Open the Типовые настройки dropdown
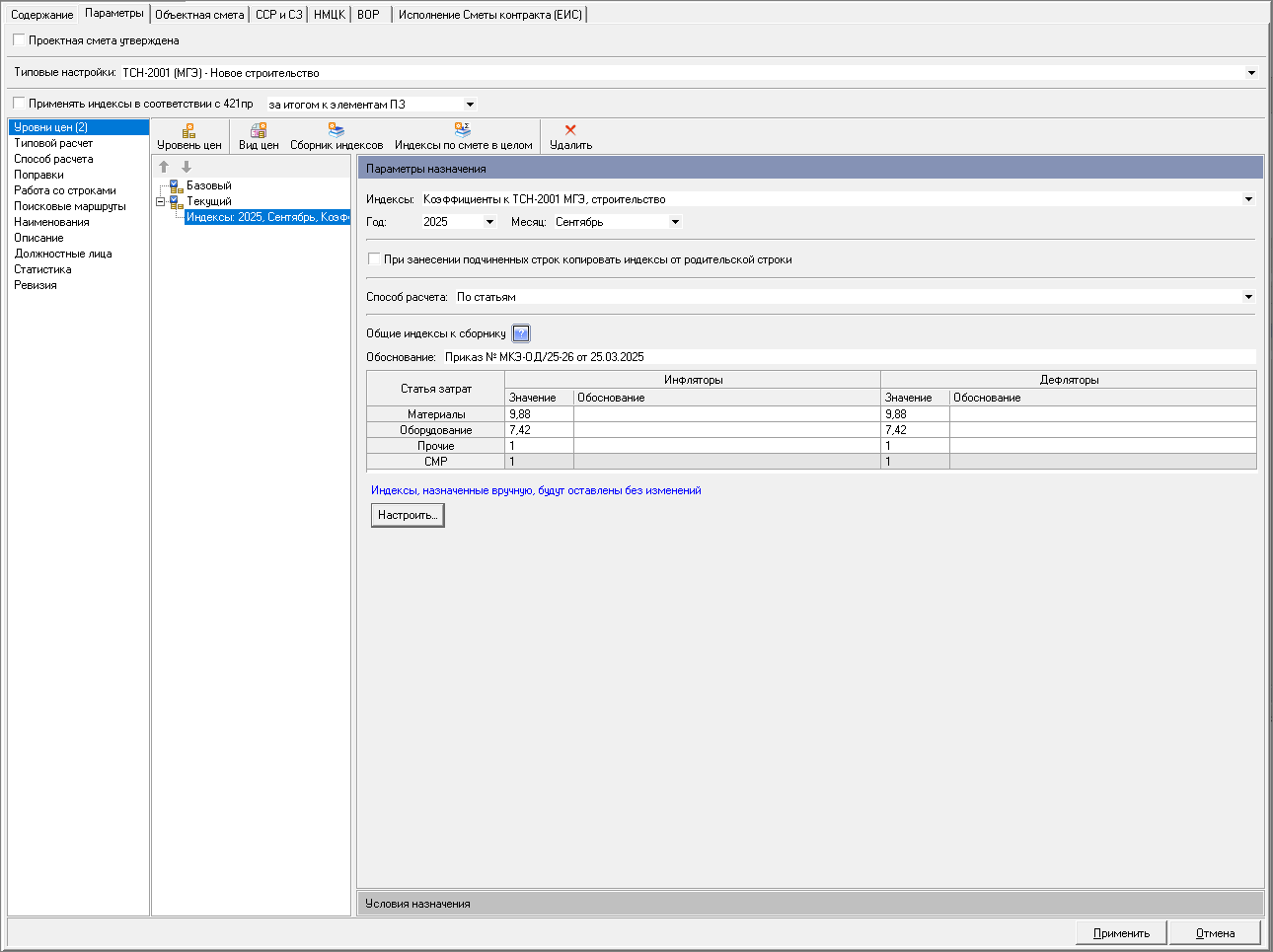Viewport: 1273px width, 952px height. pyautogui.click(x=1251, y=73)
